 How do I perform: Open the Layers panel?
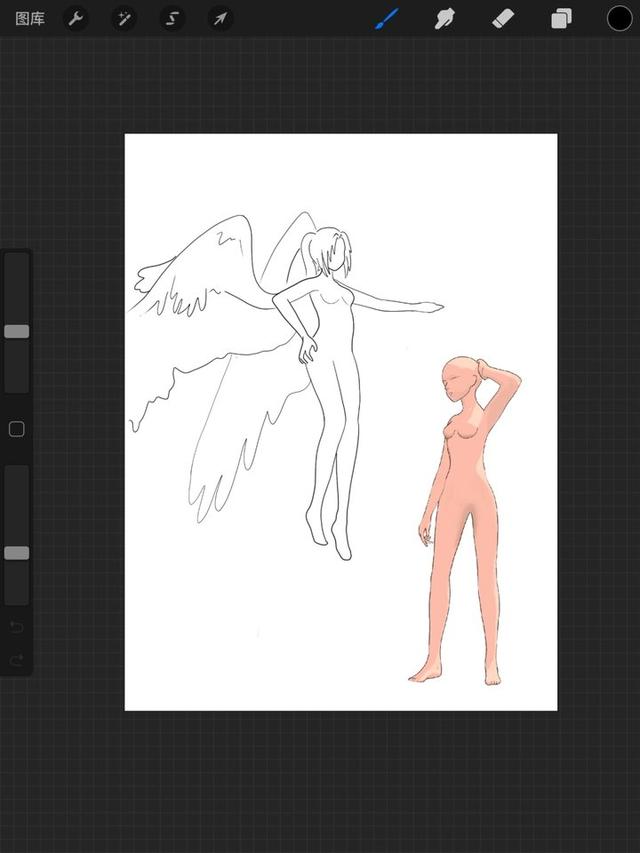point(561,19)
